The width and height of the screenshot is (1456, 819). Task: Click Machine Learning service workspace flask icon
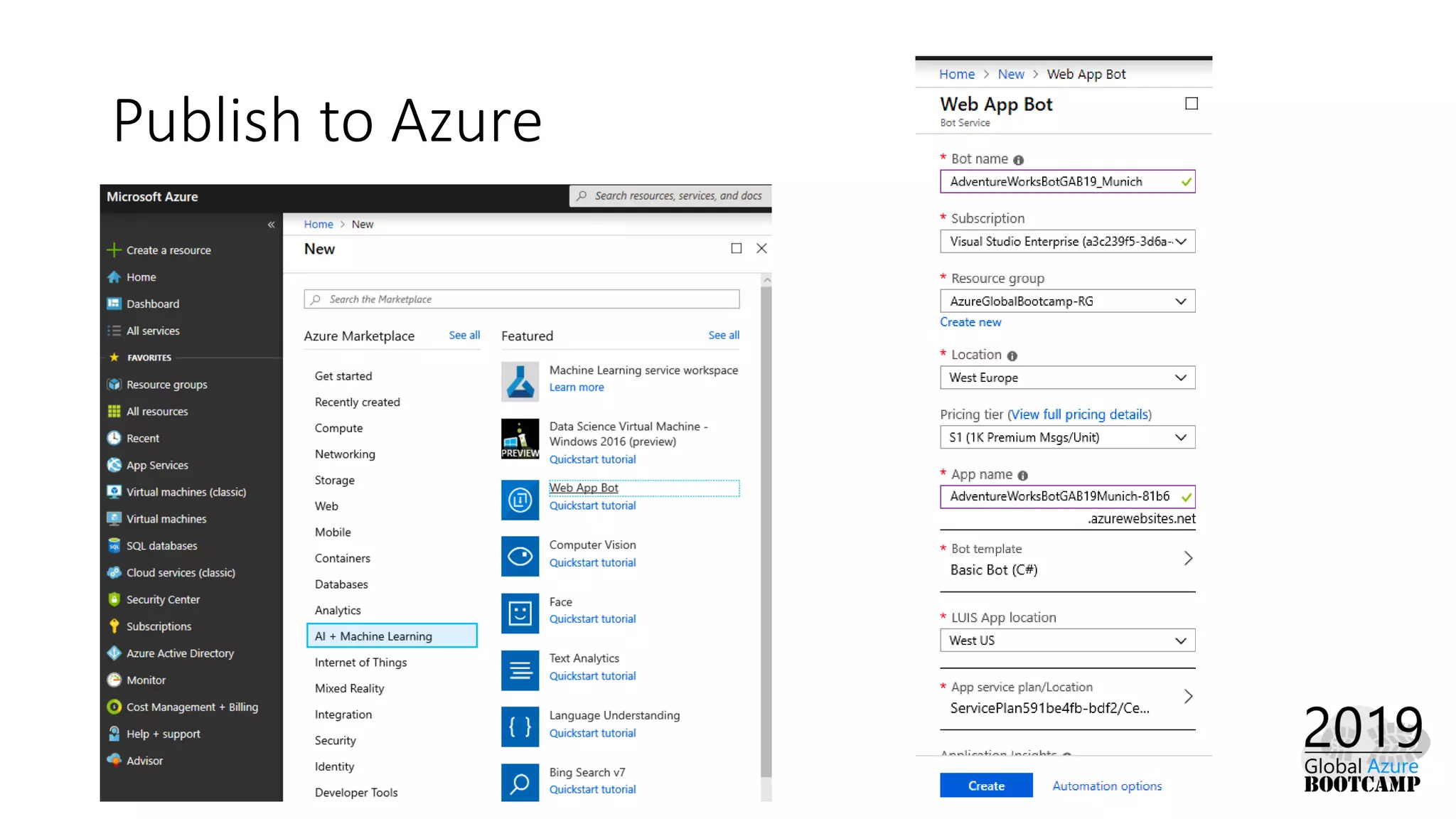(x=520, y=382)
